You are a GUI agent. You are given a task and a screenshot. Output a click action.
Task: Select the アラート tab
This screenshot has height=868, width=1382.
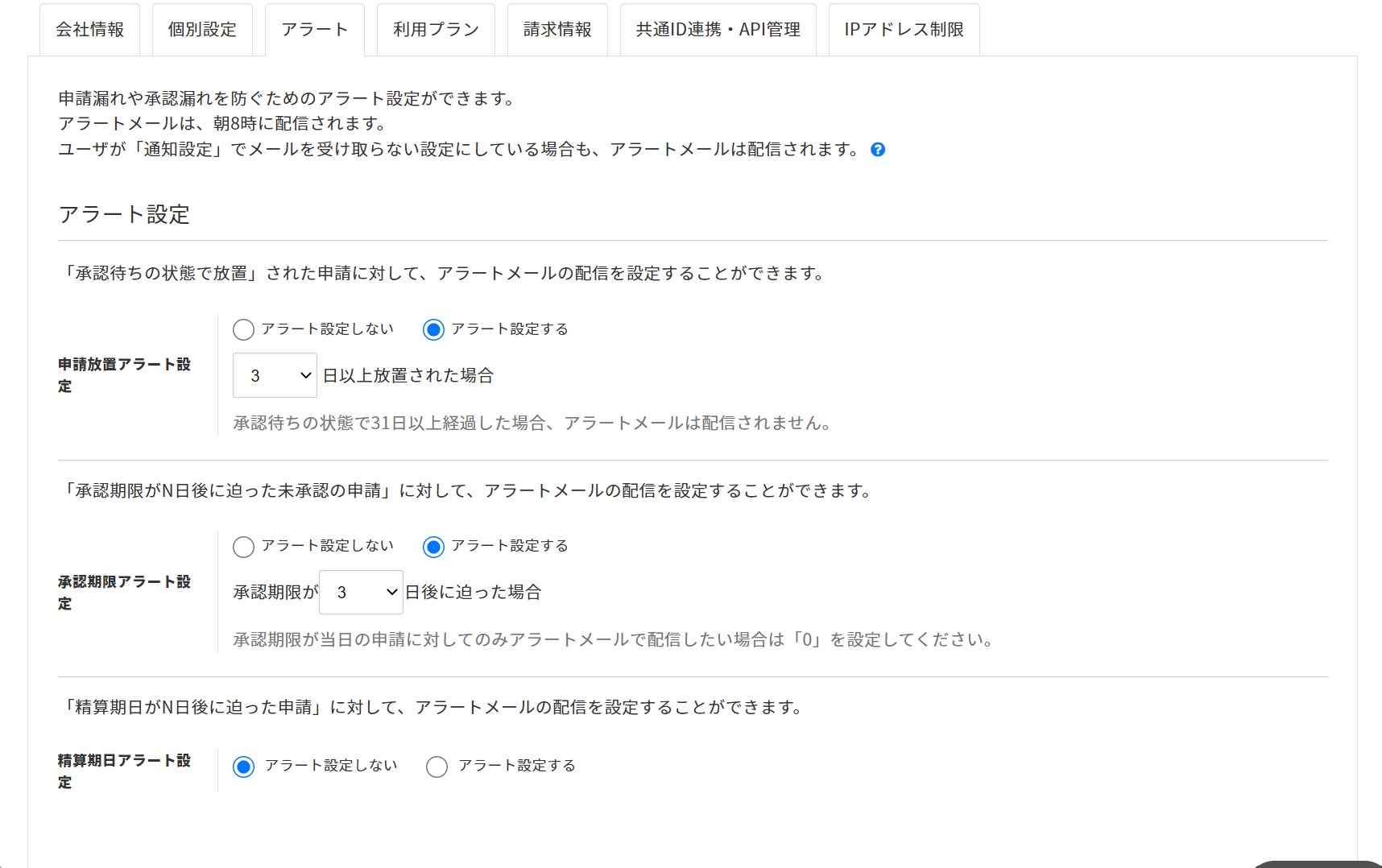[314, 30]
